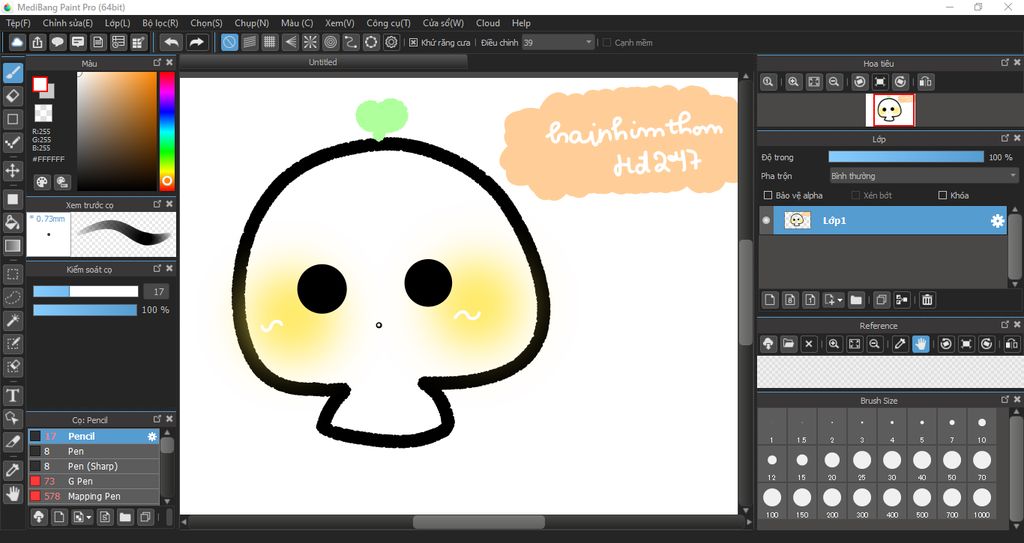Image resolution: width=1024 pixels, height=543 pixels.
Task: Click the Undo arrow in toolbar
Action: click(x=171, y=42)
